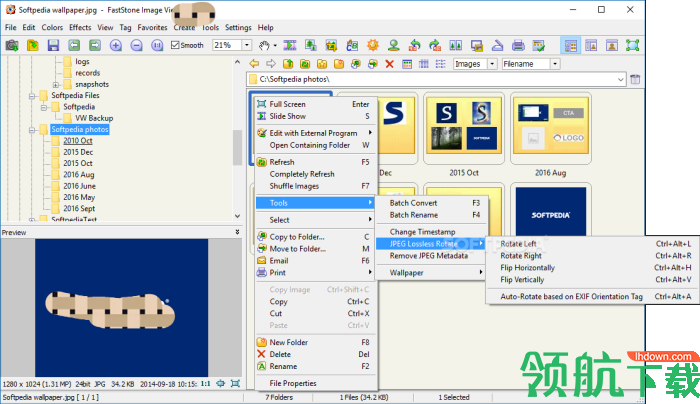The width and height of the screenshot is (700, 404).
Task: Expand the folder path dropdown
Action: pos(621,79)
